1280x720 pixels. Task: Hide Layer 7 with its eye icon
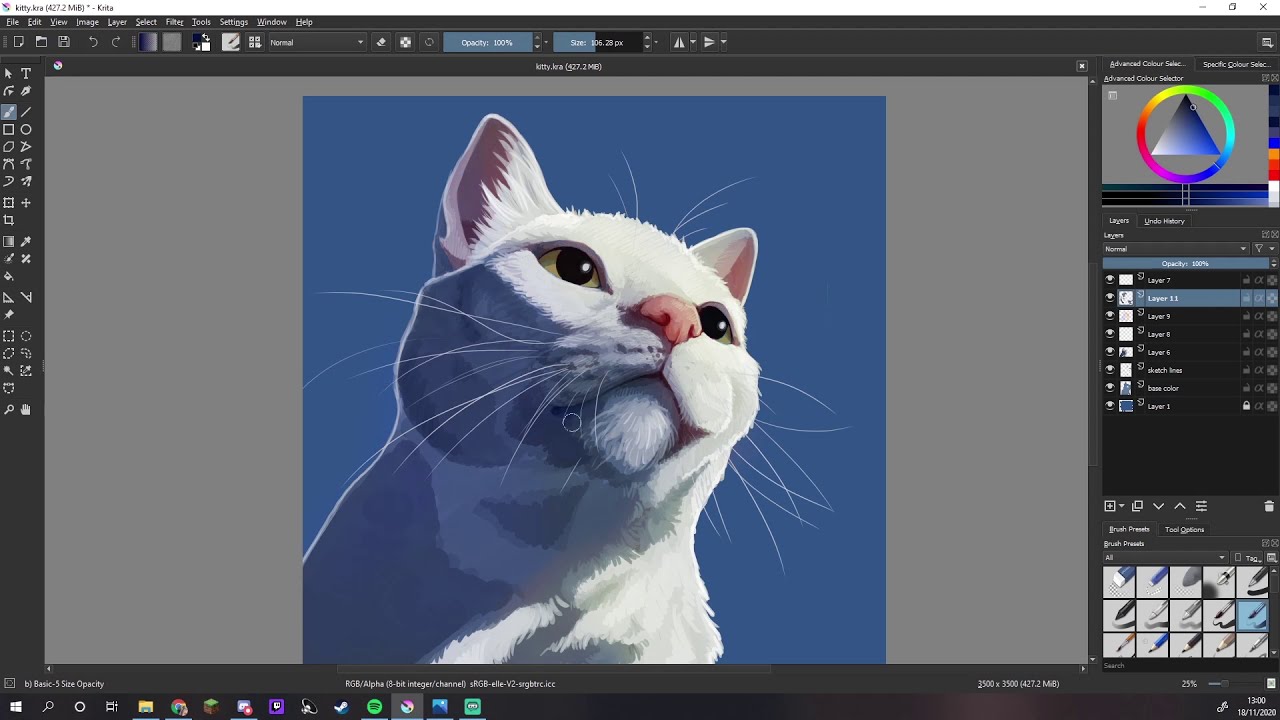point(1110,280)
